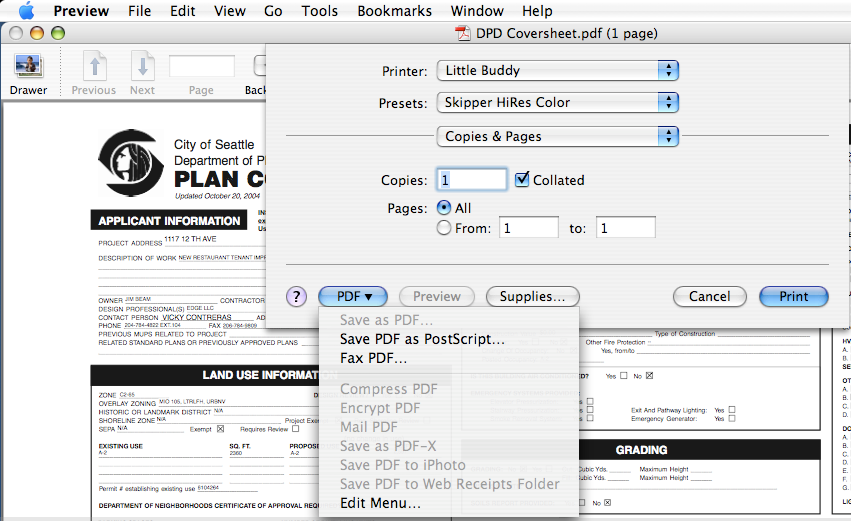Choose Save as PDF-X menu item
This screenshot has width=851, height=521.
coord(449,446)
